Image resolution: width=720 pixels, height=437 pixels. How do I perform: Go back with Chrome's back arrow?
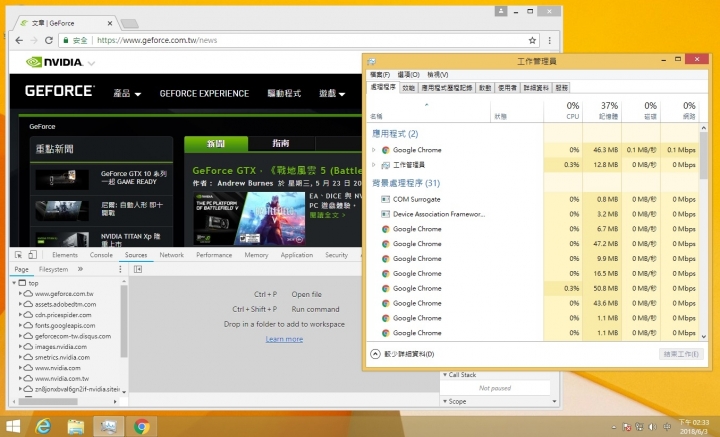pyautogui.click(x=19, y=40)
